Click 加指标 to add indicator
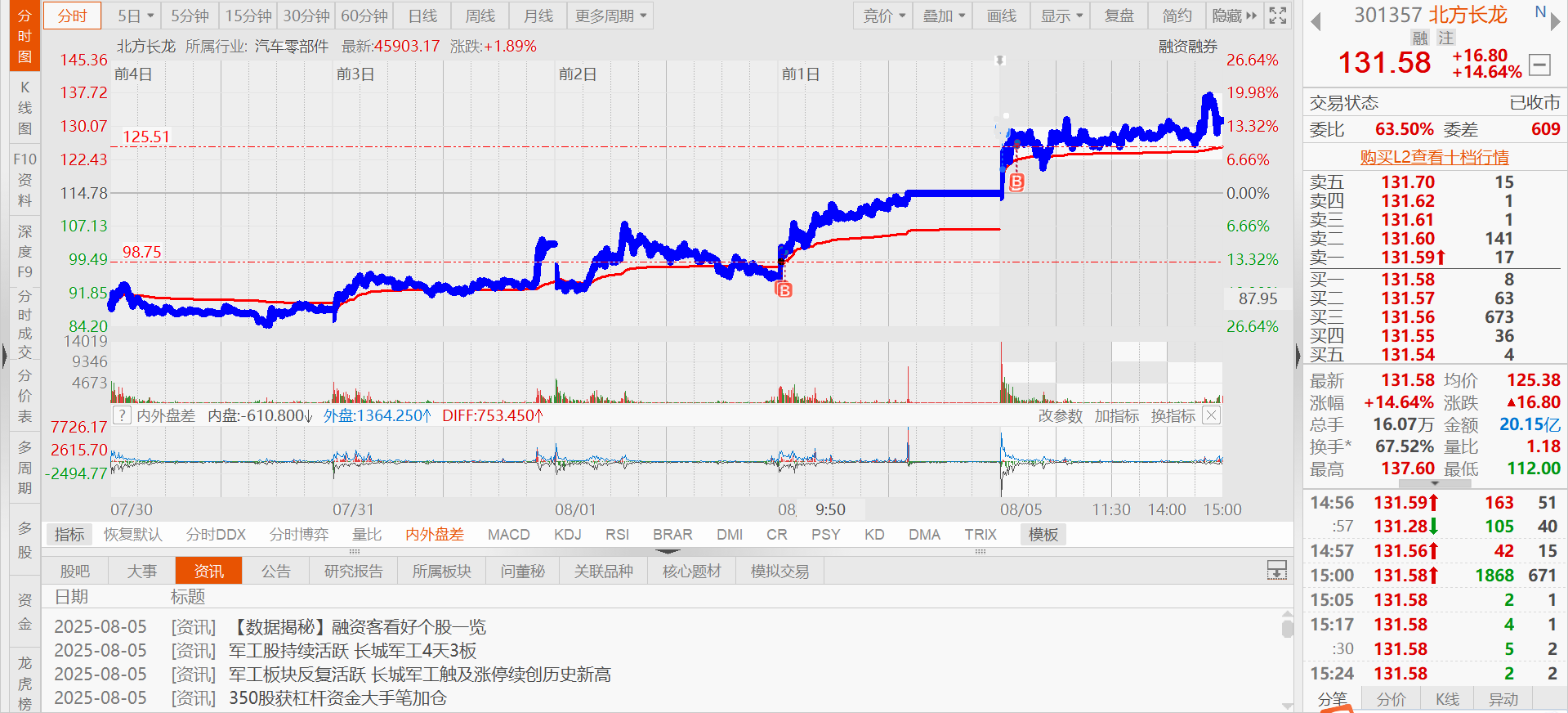The height and width of the screenshot is (713, 1568). point(1117,415)
